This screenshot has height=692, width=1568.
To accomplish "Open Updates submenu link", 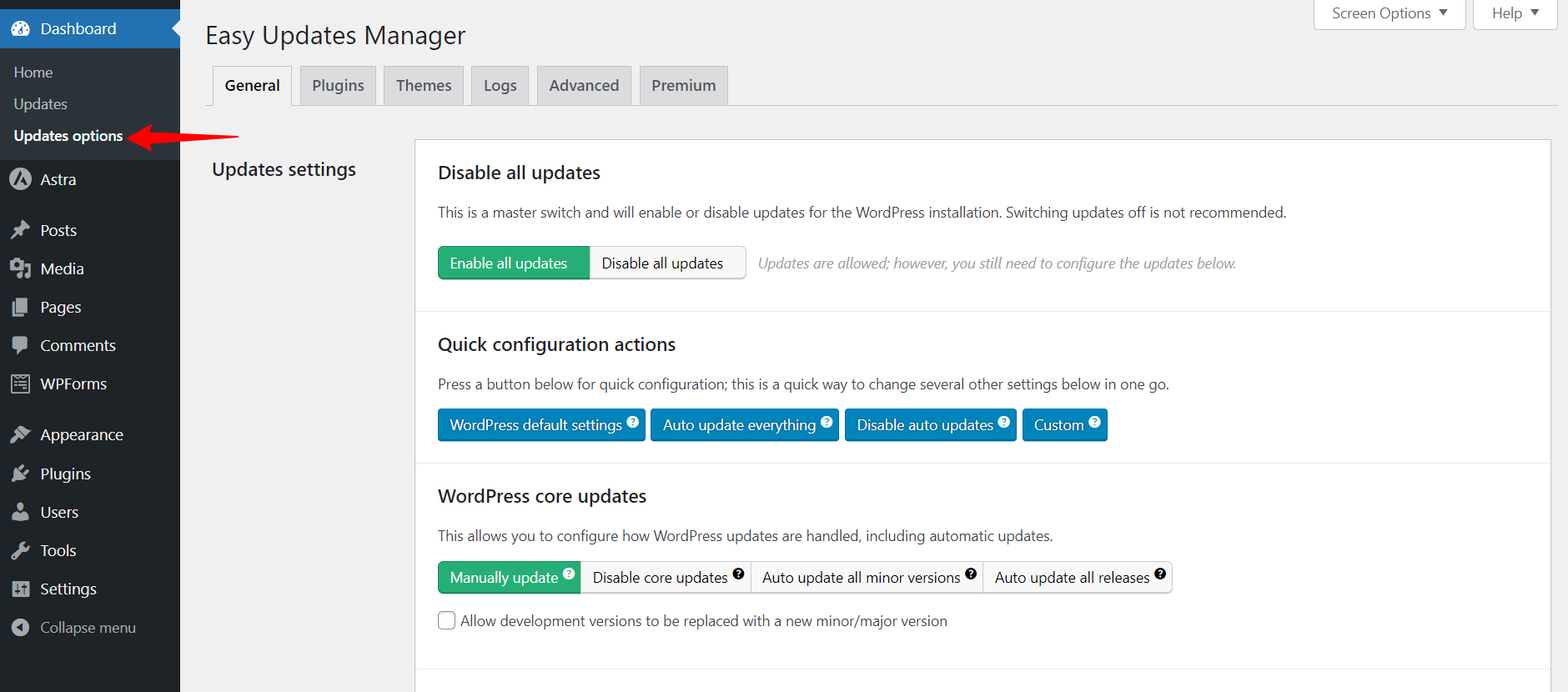I will coord(40,104).
